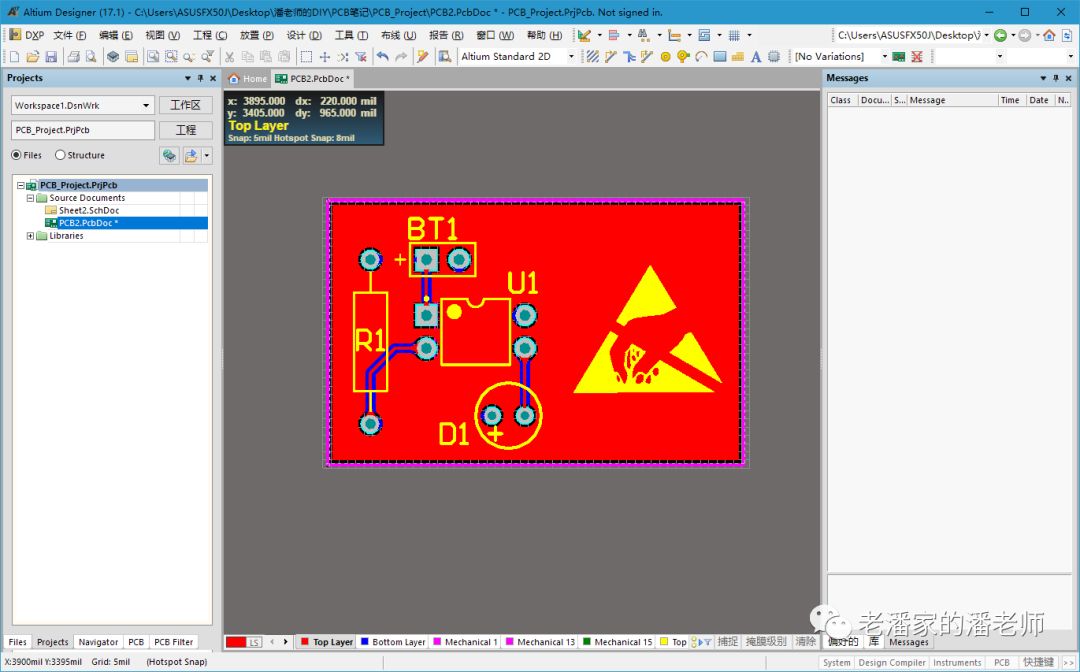Viewport: 1080px width, 672px height.
Task: Click the Undo arrow icon
Action: [383, 57]
